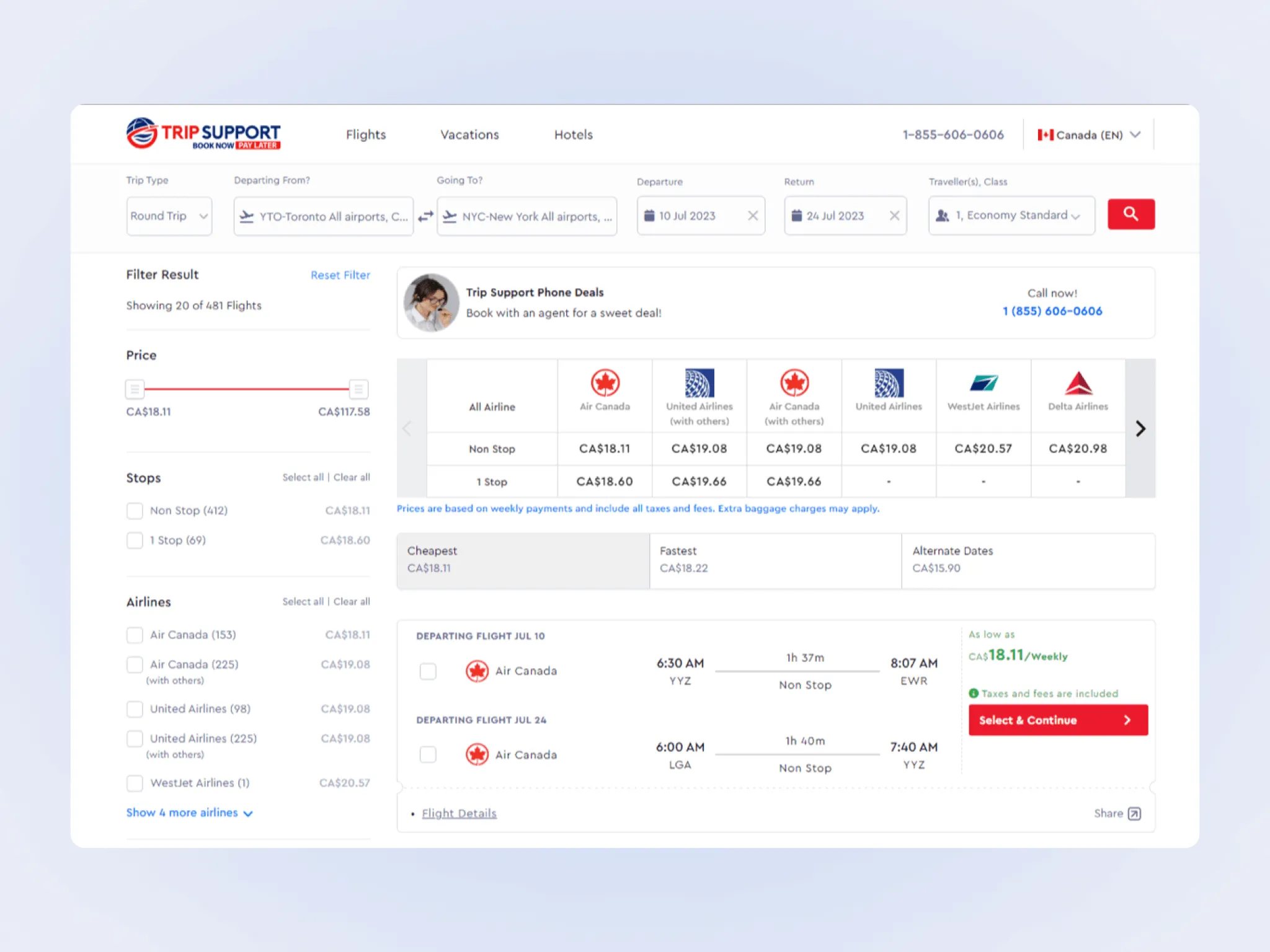Click the Select & Continue button
This screenshot has width=1270, height=952.
pyautogui.click(x=1057, y=720)
